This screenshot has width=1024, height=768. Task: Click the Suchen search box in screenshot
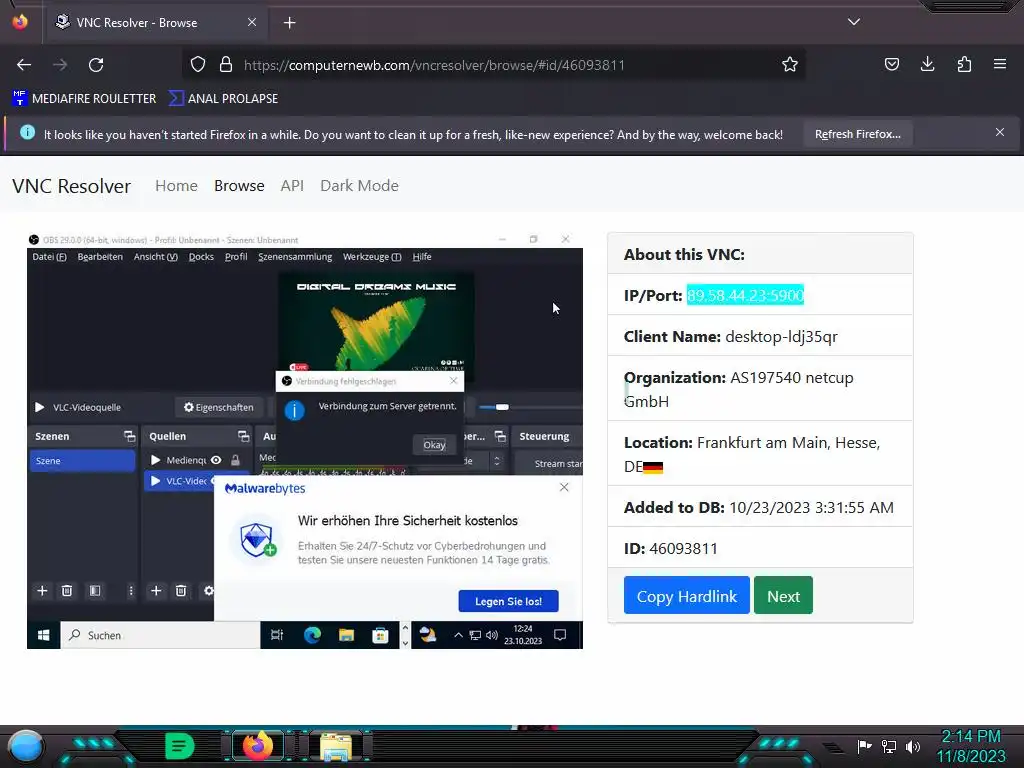[x=161, y=635]
